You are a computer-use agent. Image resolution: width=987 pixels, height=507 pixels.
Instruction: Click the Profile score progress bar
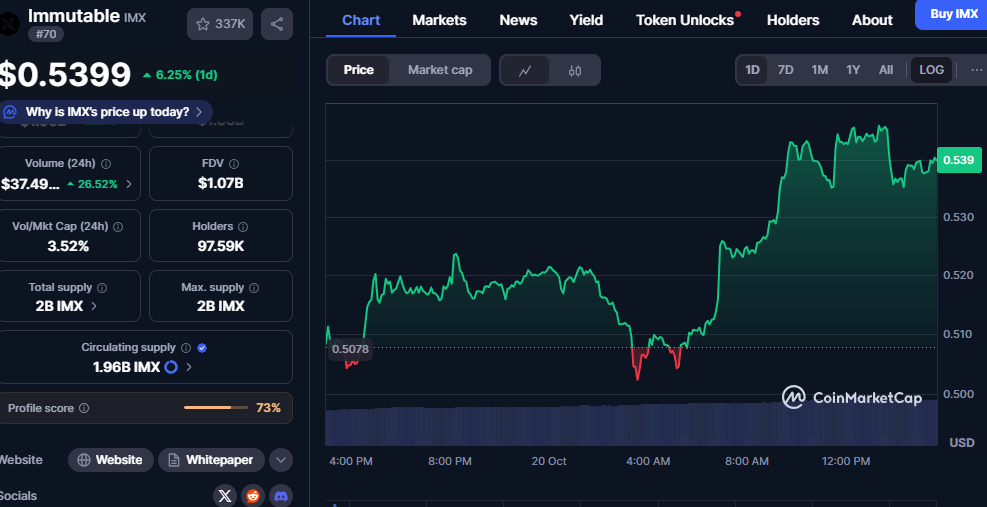pos(215,408)
